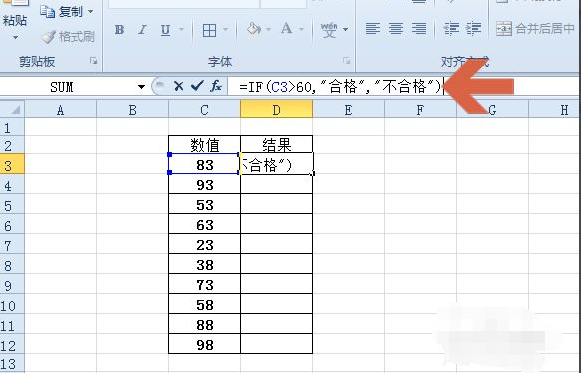Image resolution: width=581 pixels, height=373 pixels.
Task: Open the Fill Color dropdown arrow
Action: 268,29
